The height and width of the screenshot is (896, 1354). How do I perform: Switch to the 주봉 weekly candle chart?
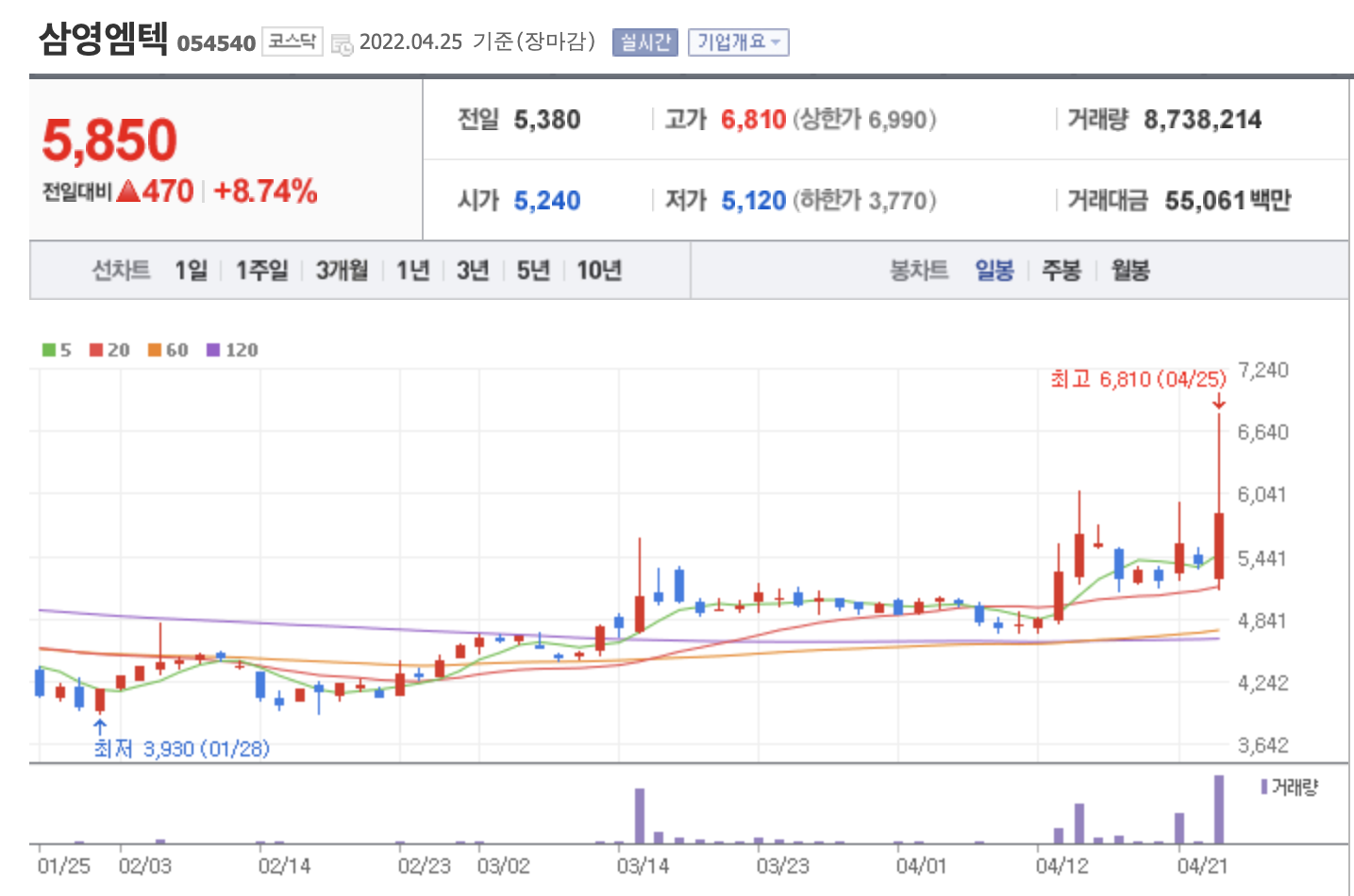click(x=1061, y=271)
